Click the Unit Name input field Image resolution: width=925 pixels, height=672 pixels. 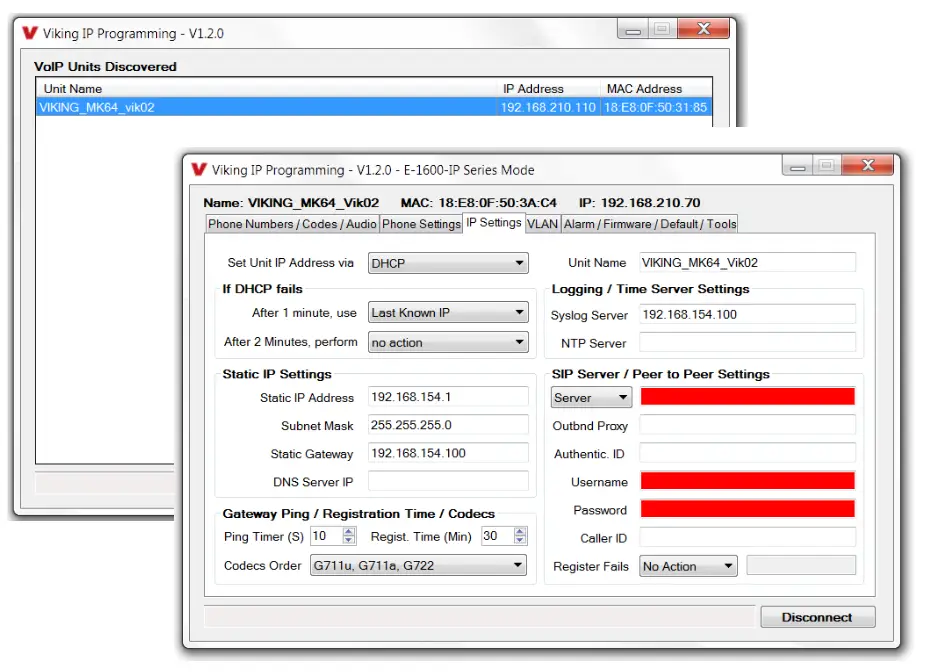click(x=747, y=263)
